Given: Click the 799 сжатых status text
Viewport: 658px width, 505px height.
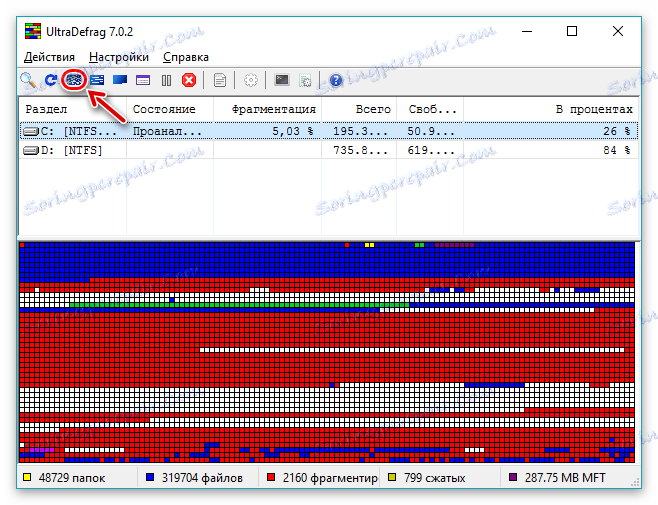Looking at the screenshot, I should tap(435, 478).
